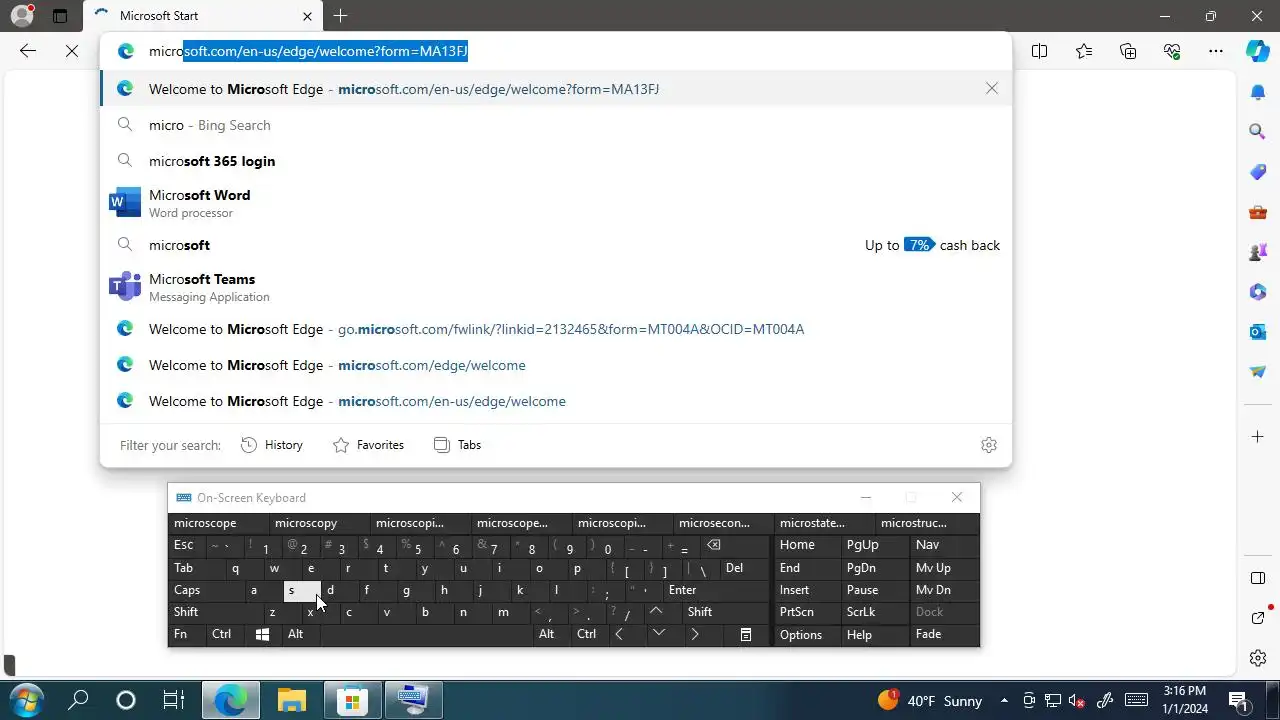Open sidebar notifications bell

(x=1258, y=92)
